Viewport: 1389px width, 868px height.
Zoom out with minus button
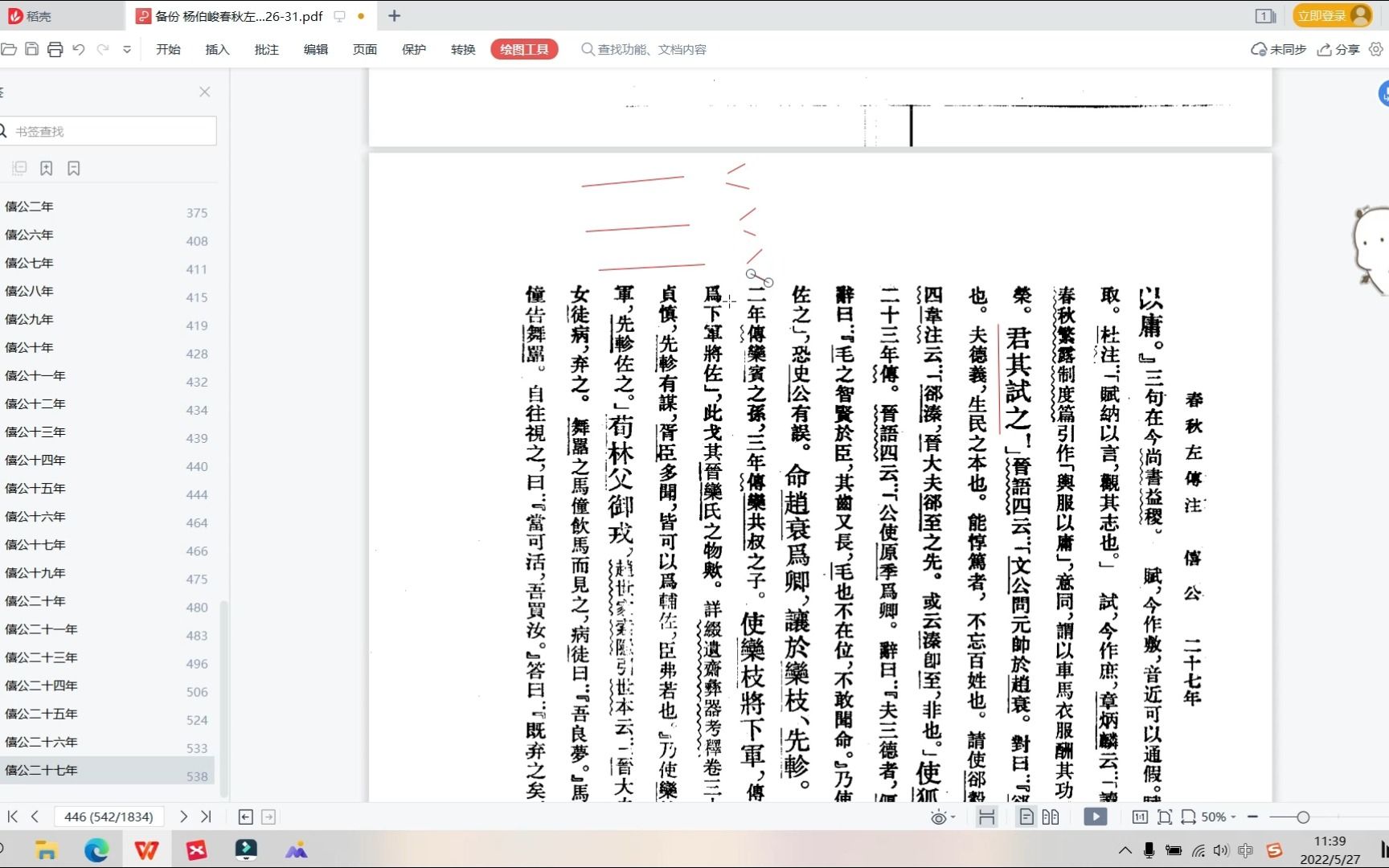pos(1252,817)
